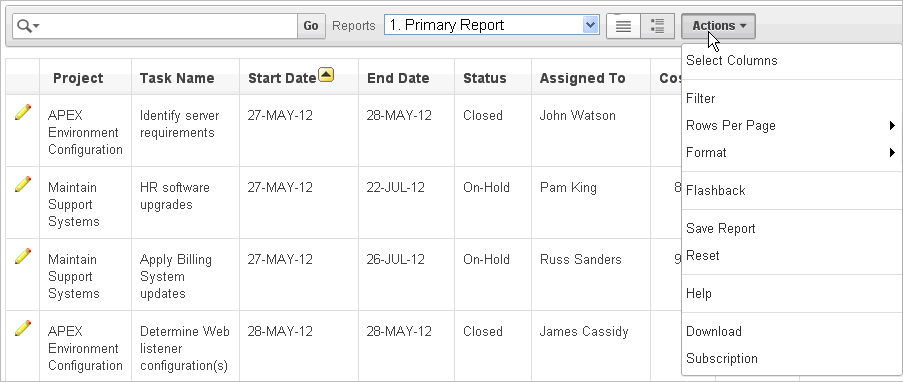The image size is (903, 382).
Task: Select Download from the Actions menu
Action: point(714,331)
